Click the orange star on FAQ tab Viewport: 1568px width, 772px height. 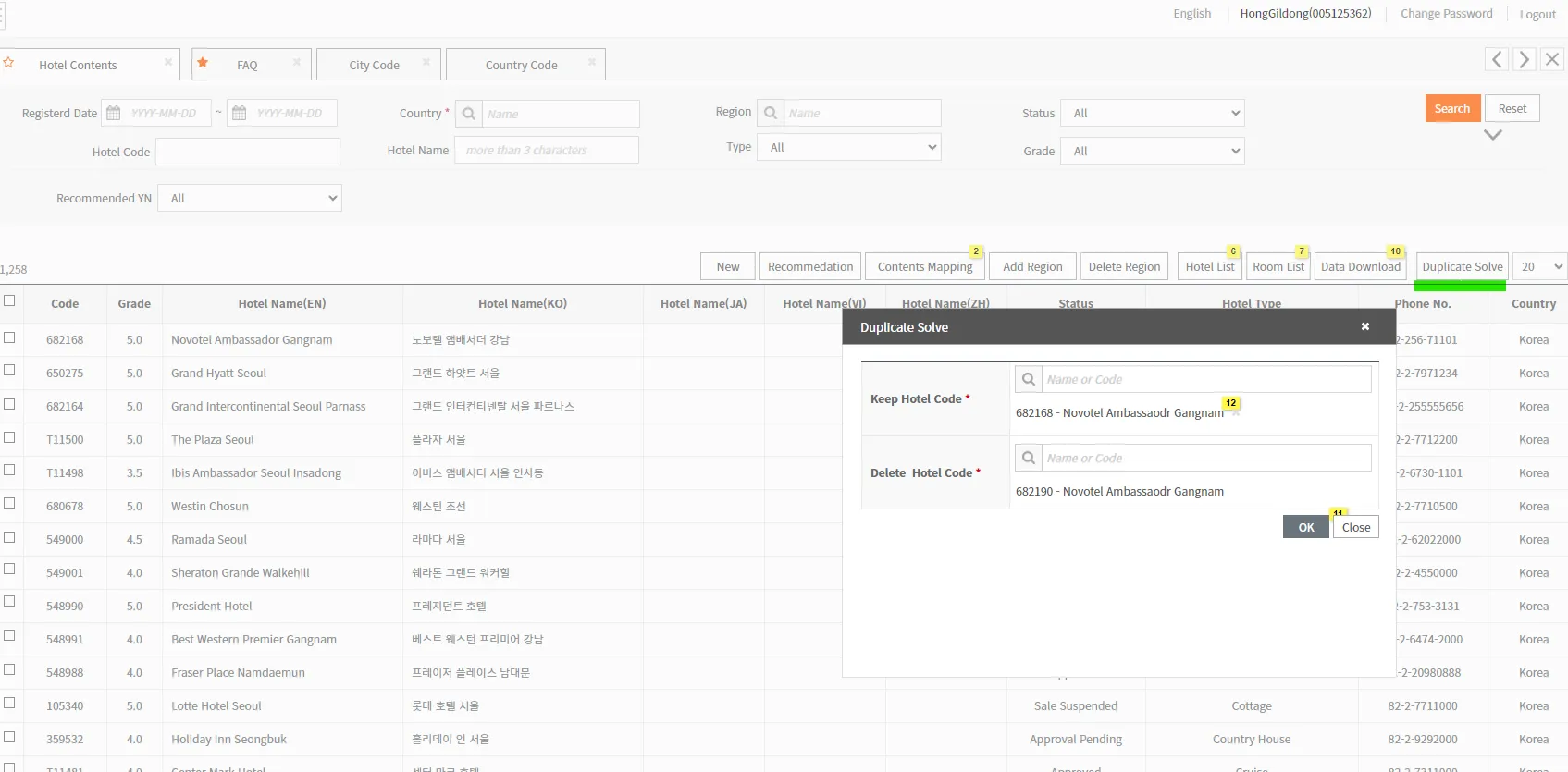click(x=203, y=63)
